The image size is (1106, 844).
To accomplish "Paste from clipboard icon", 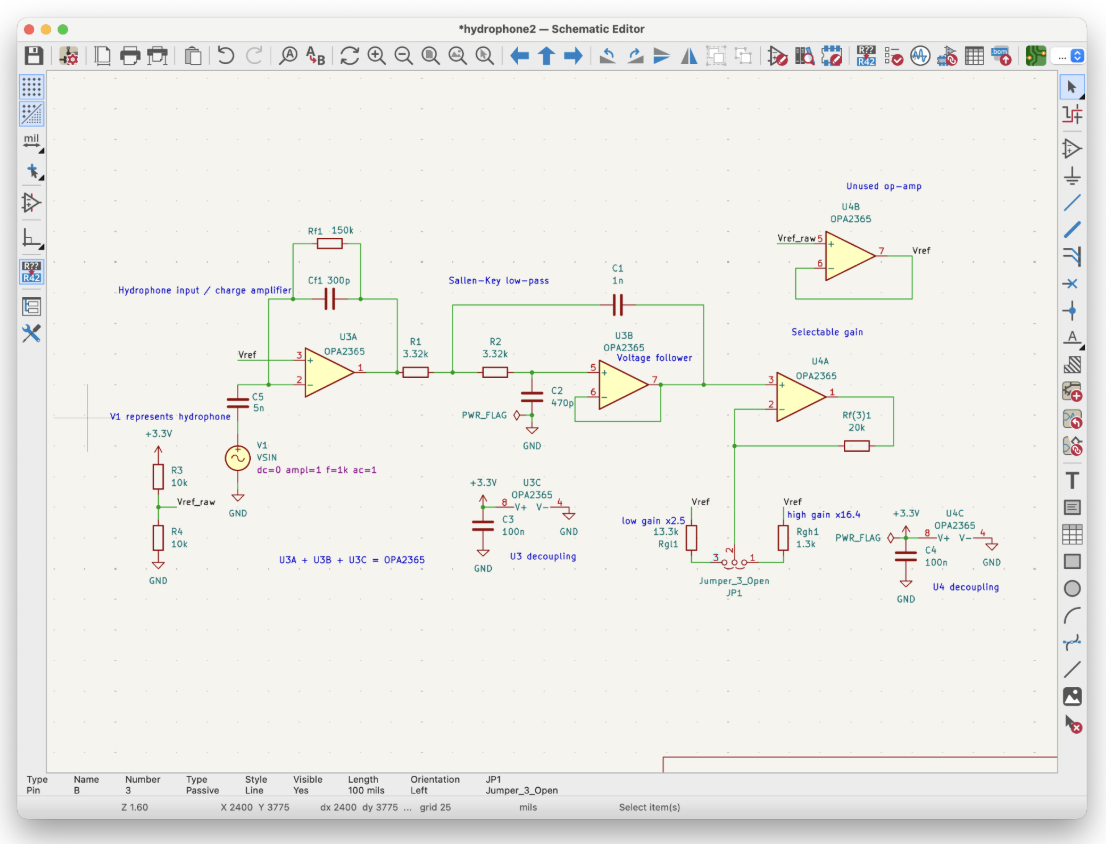I will pyautogui.click(x=193, y=56).
